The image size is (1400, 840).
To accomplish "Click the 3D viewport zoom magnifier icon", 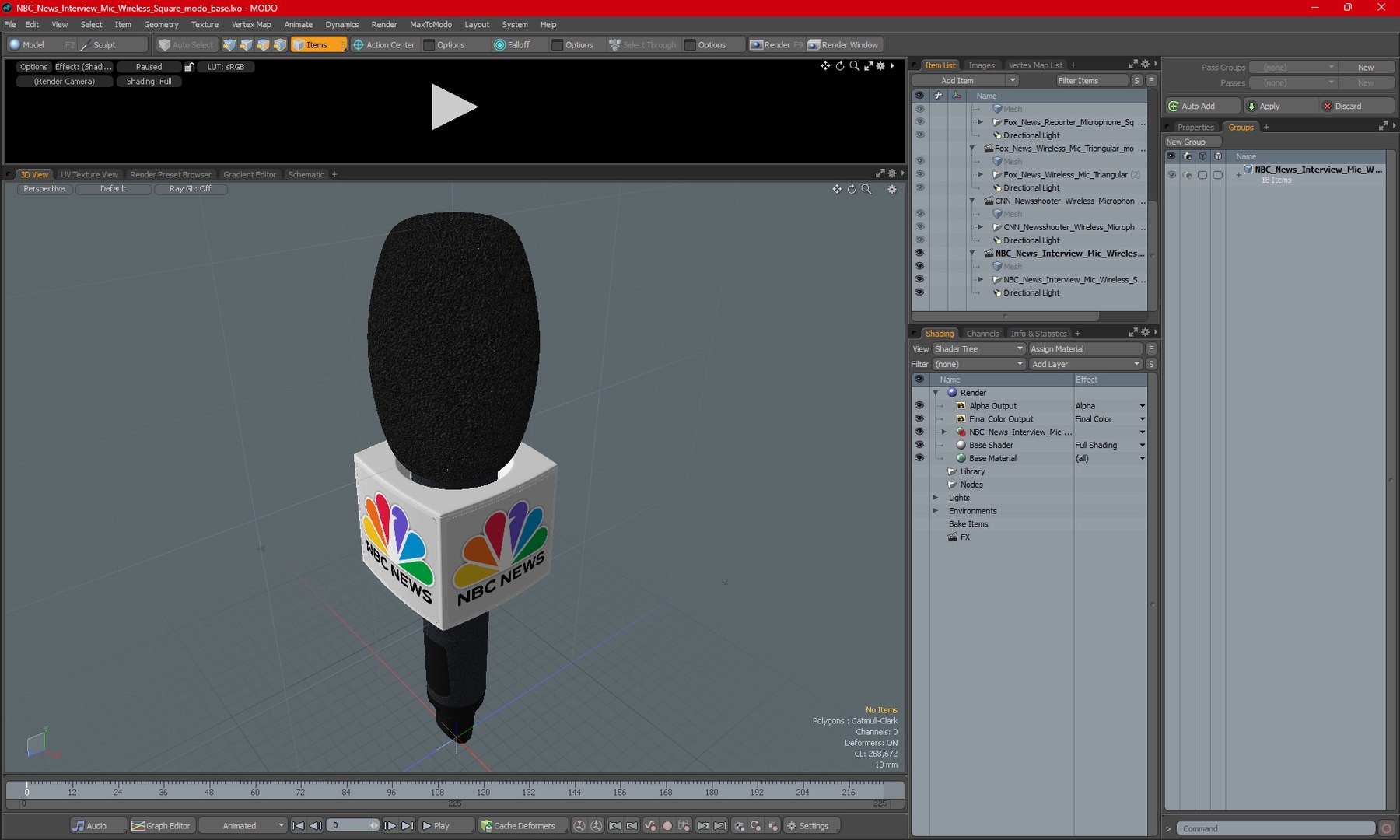I will click(x=866, y=189).
